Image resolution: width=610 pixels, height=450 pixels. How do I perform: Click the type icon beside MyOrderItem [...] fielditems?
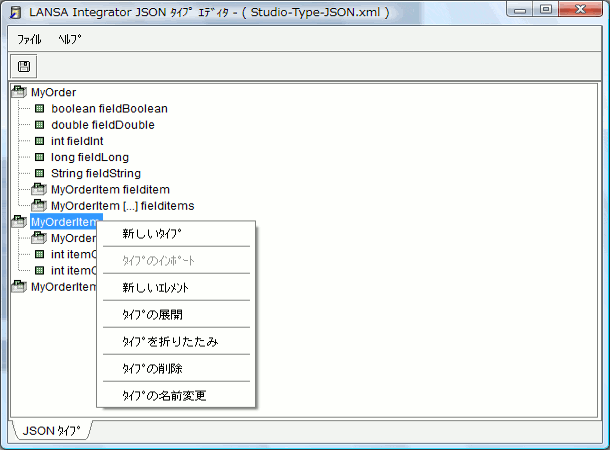[39, 205]
